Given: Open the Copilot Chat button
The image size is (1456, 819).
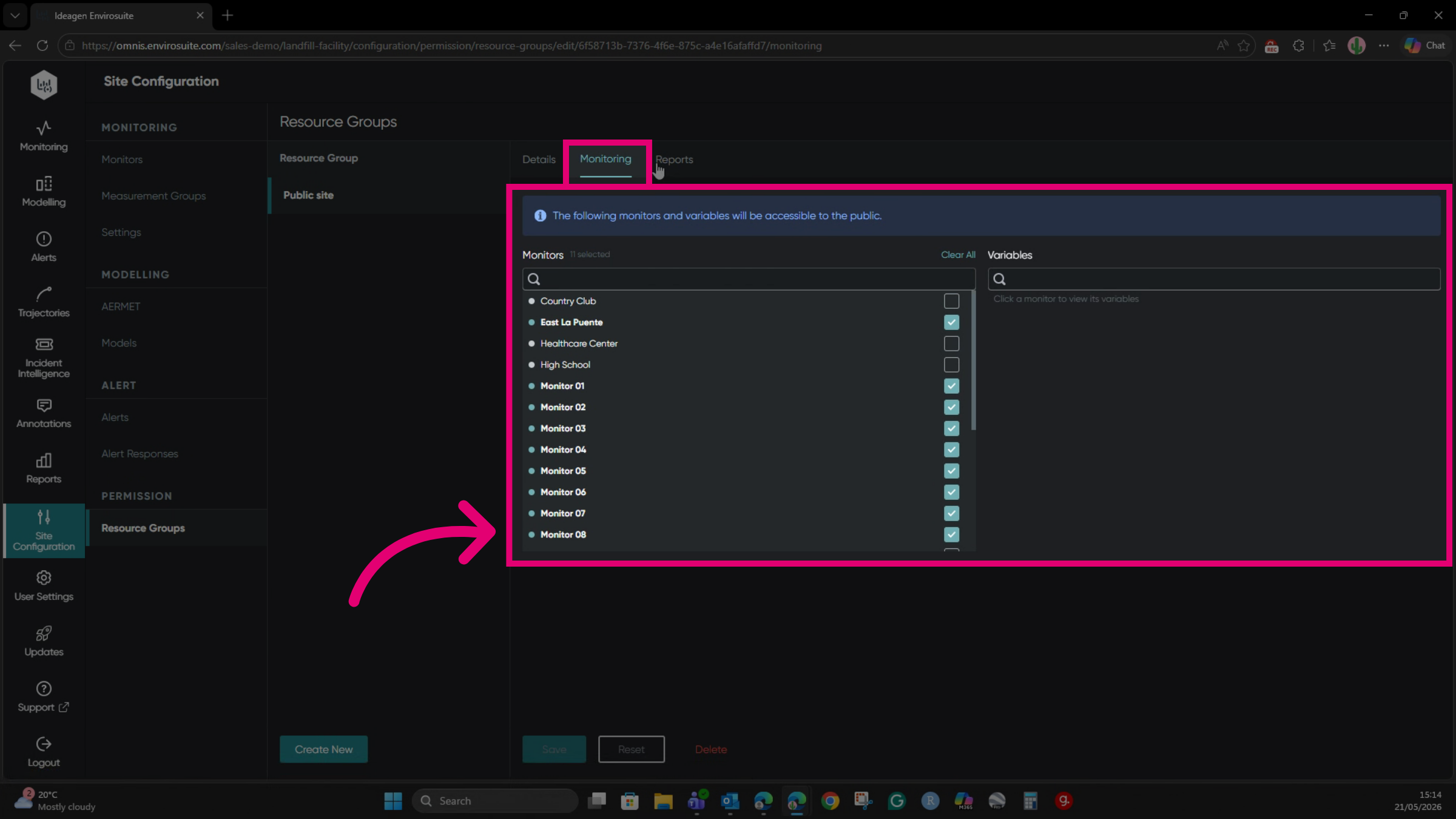Looking at the screenshot, I should point(1425,45).
